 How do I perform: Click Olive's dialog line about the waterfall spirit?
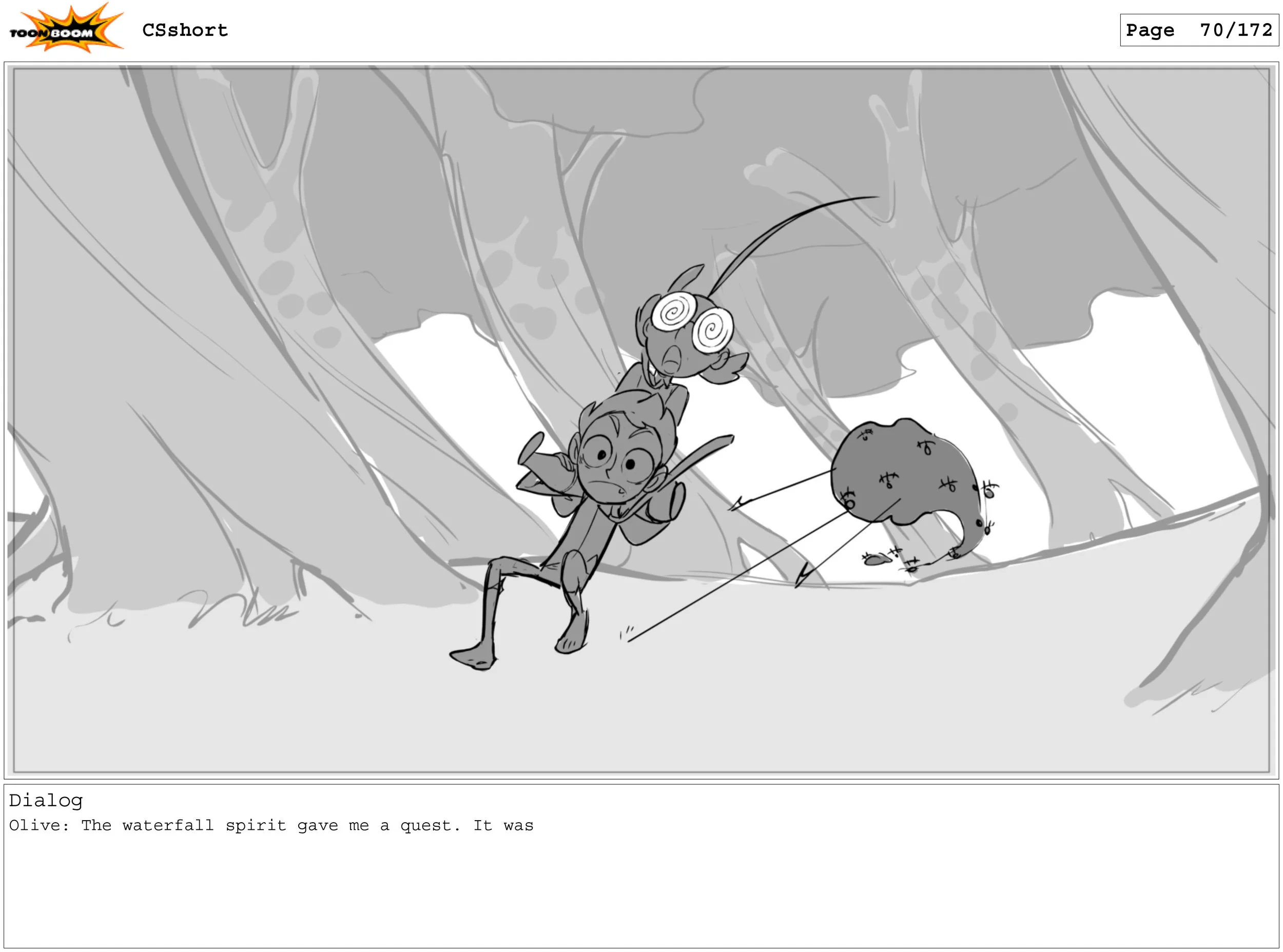pyautogui.click(x=271, y=825)
